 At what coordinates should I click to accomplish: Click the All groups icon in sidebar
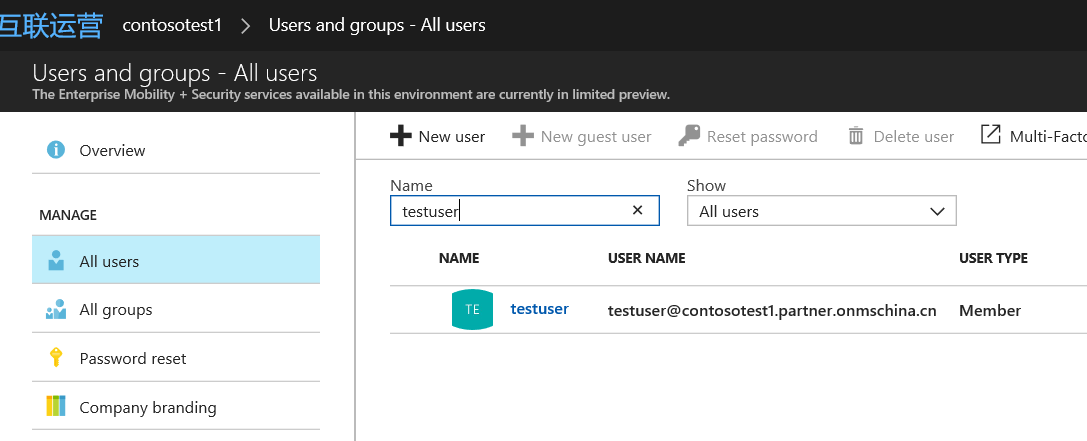tap(56, 309)
